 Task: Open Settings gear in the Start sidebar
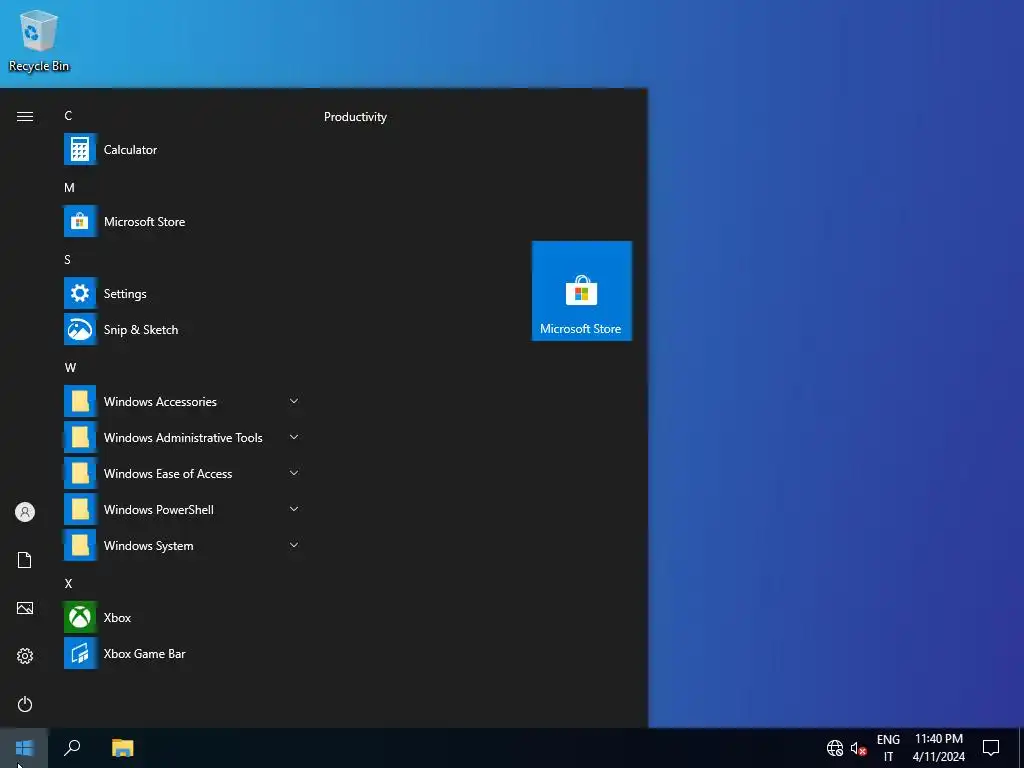pos(25,656)
